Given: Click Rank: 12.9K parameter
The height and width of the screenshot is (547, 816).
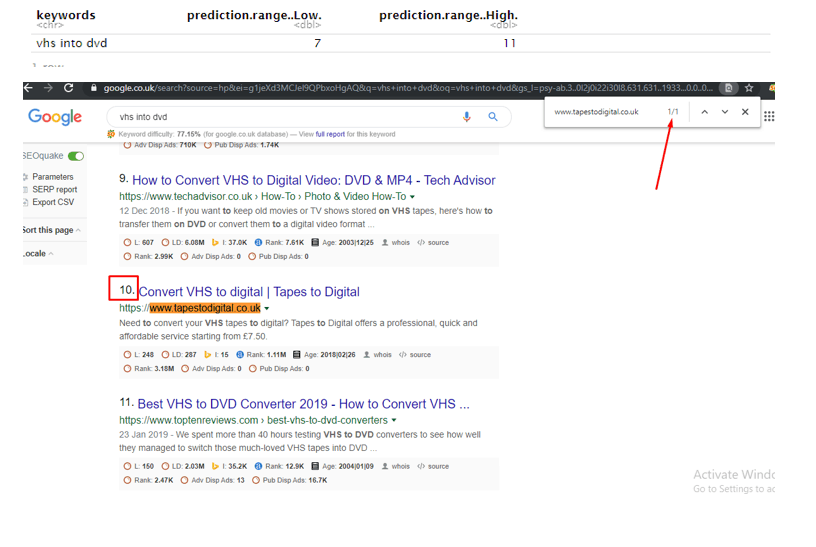Looking at the screenshot, I should coord(279,466).
